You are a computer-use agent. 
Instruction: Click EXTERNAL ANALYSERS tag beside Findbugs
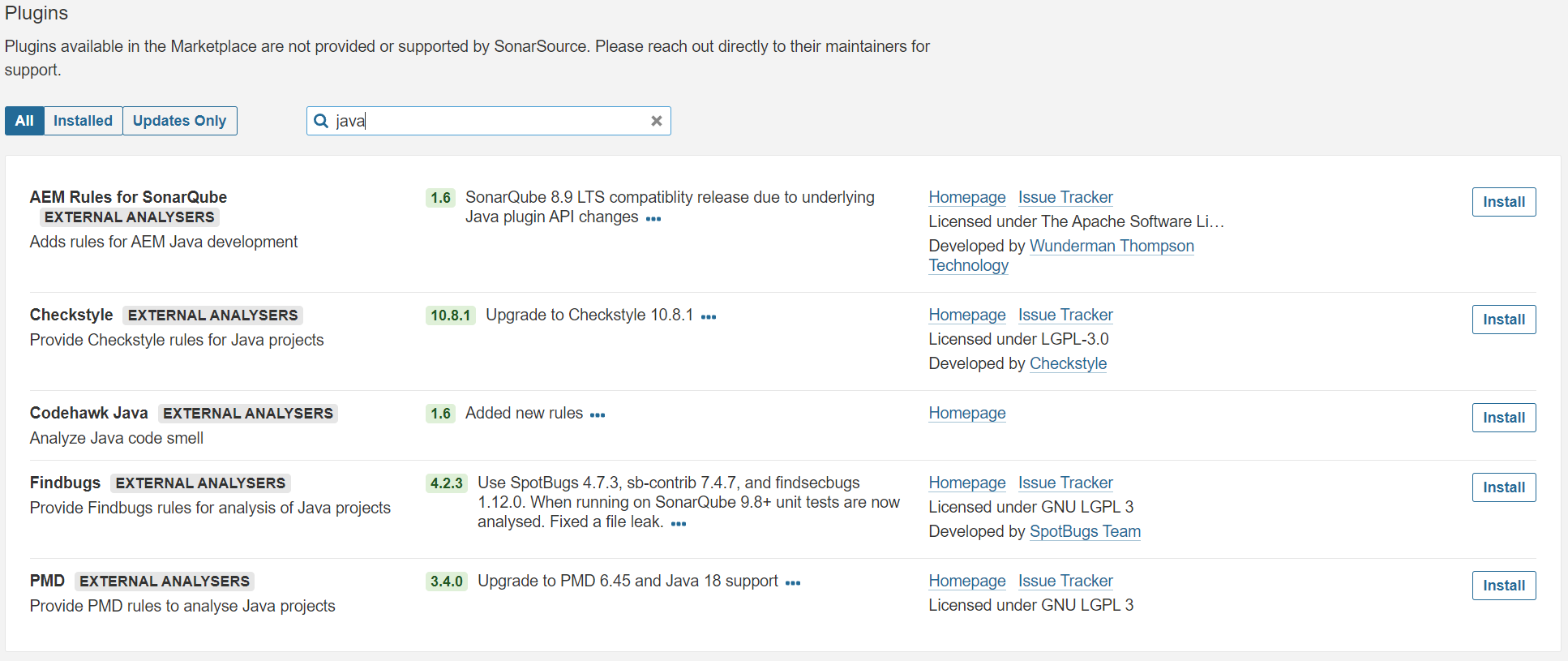point(200,483)
